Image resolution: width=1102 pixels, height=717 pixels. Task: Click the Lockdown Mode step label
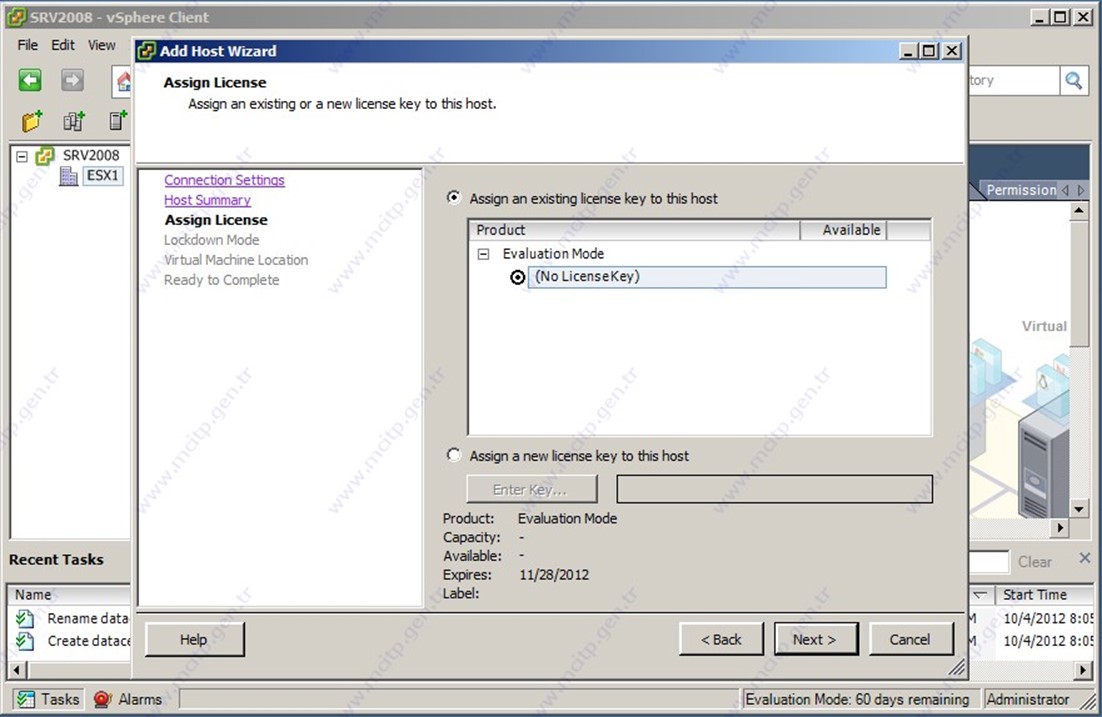click(212, 240)
